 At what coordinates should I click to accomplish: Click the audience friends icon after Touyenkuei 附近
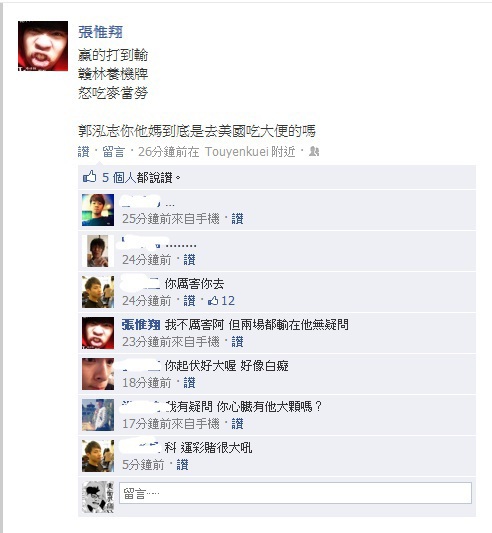coord(314,152)
